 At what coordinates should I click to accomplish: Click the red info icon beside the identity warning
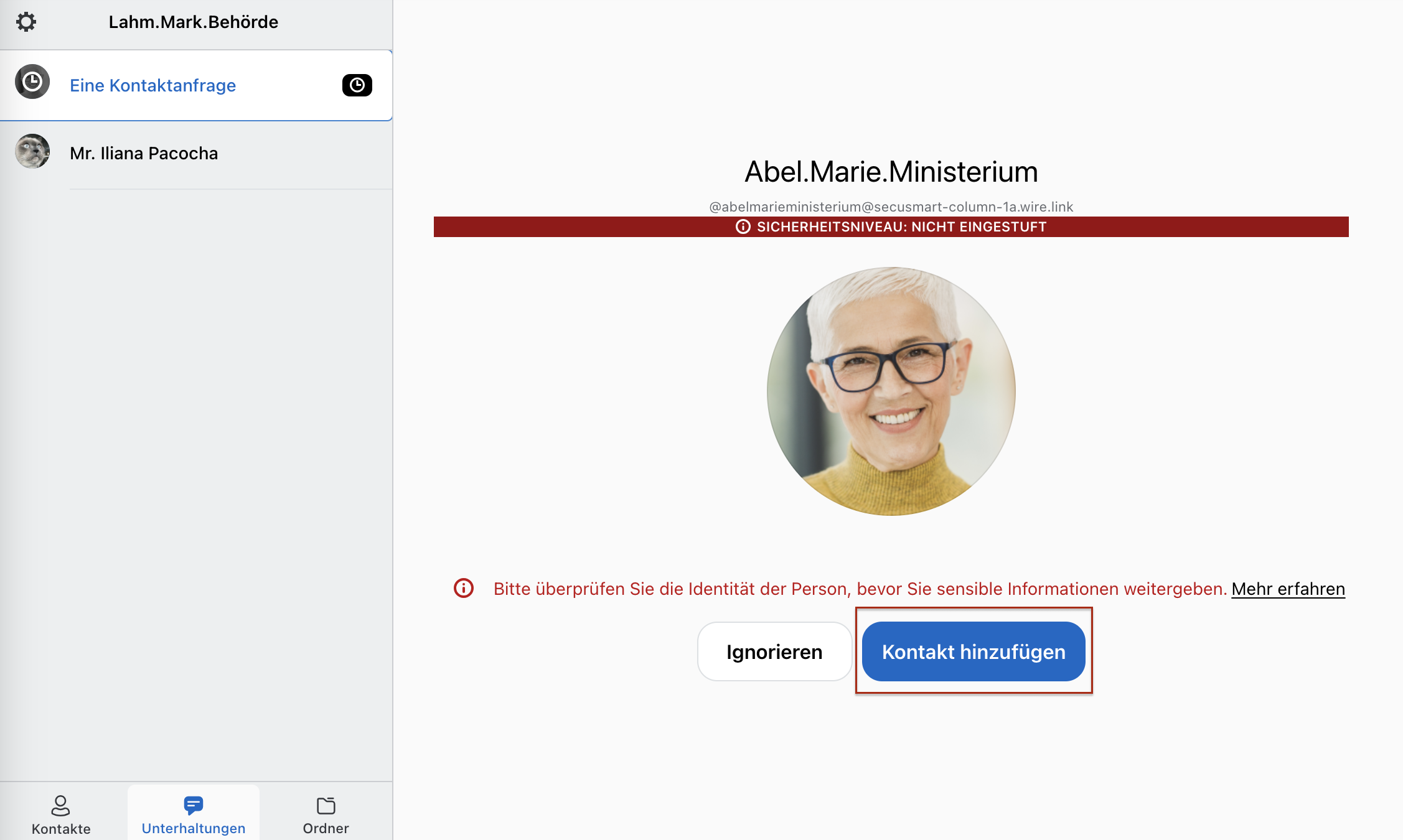(464, 588)
